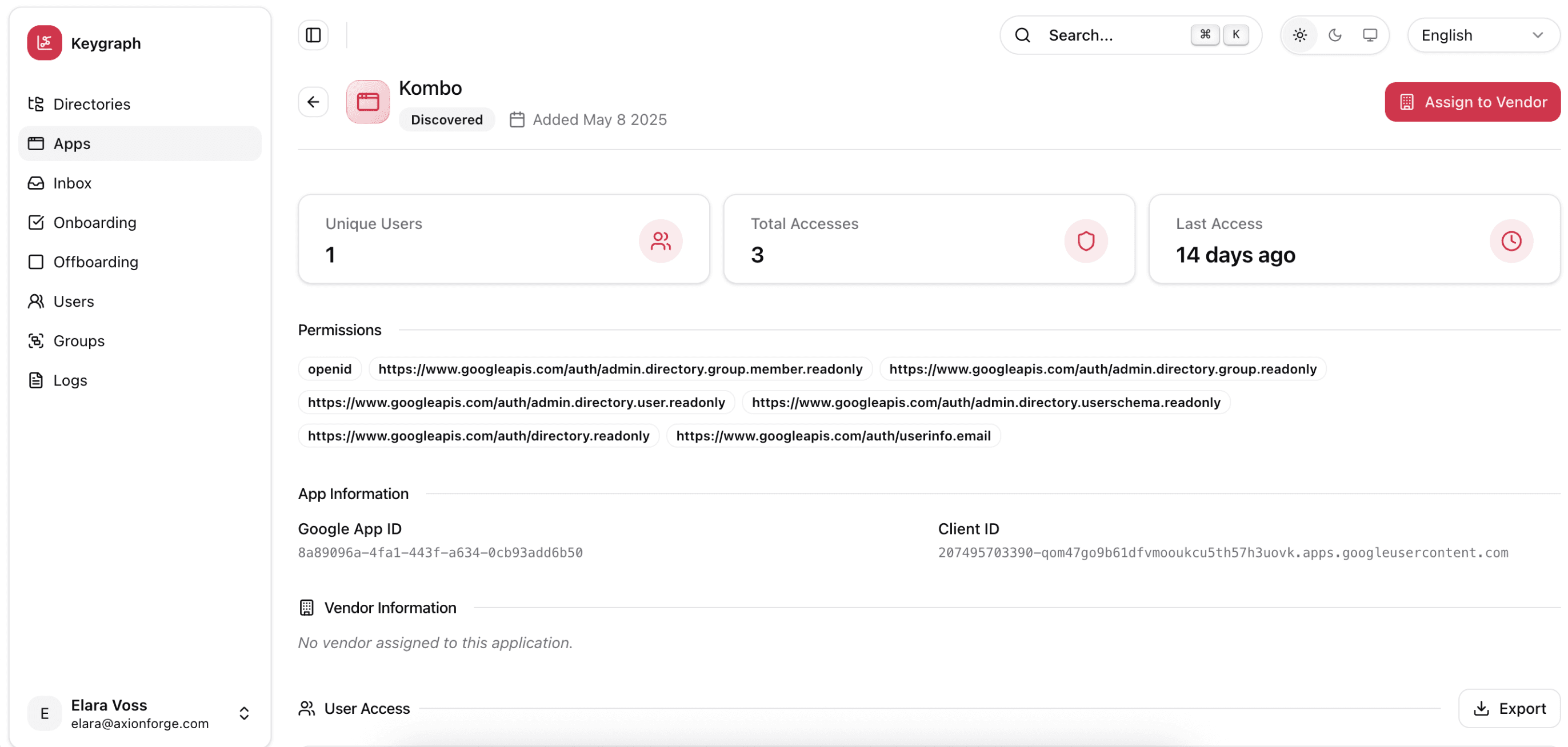Click the Assign to Vendor button

click(1472, 102)
